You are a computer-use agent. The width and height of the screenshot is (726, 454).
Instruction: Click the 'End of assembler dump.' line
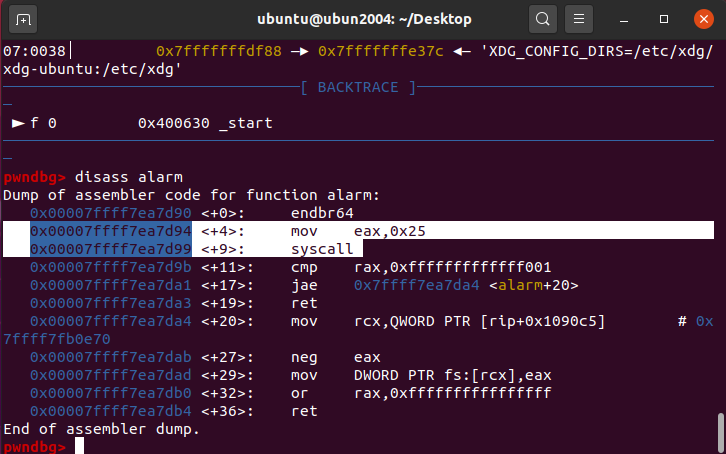point(101,428)
